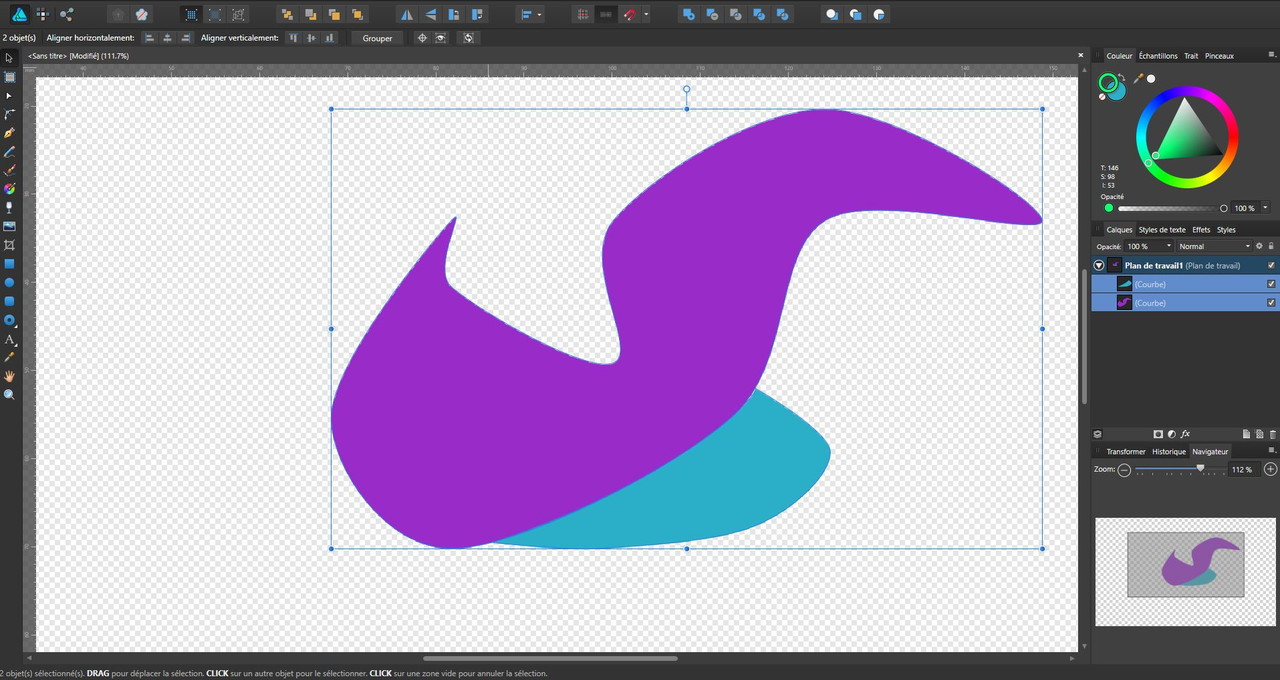Switch to the Échantillons tab
The image size is (1280, 680).
tap(1158, 56)
